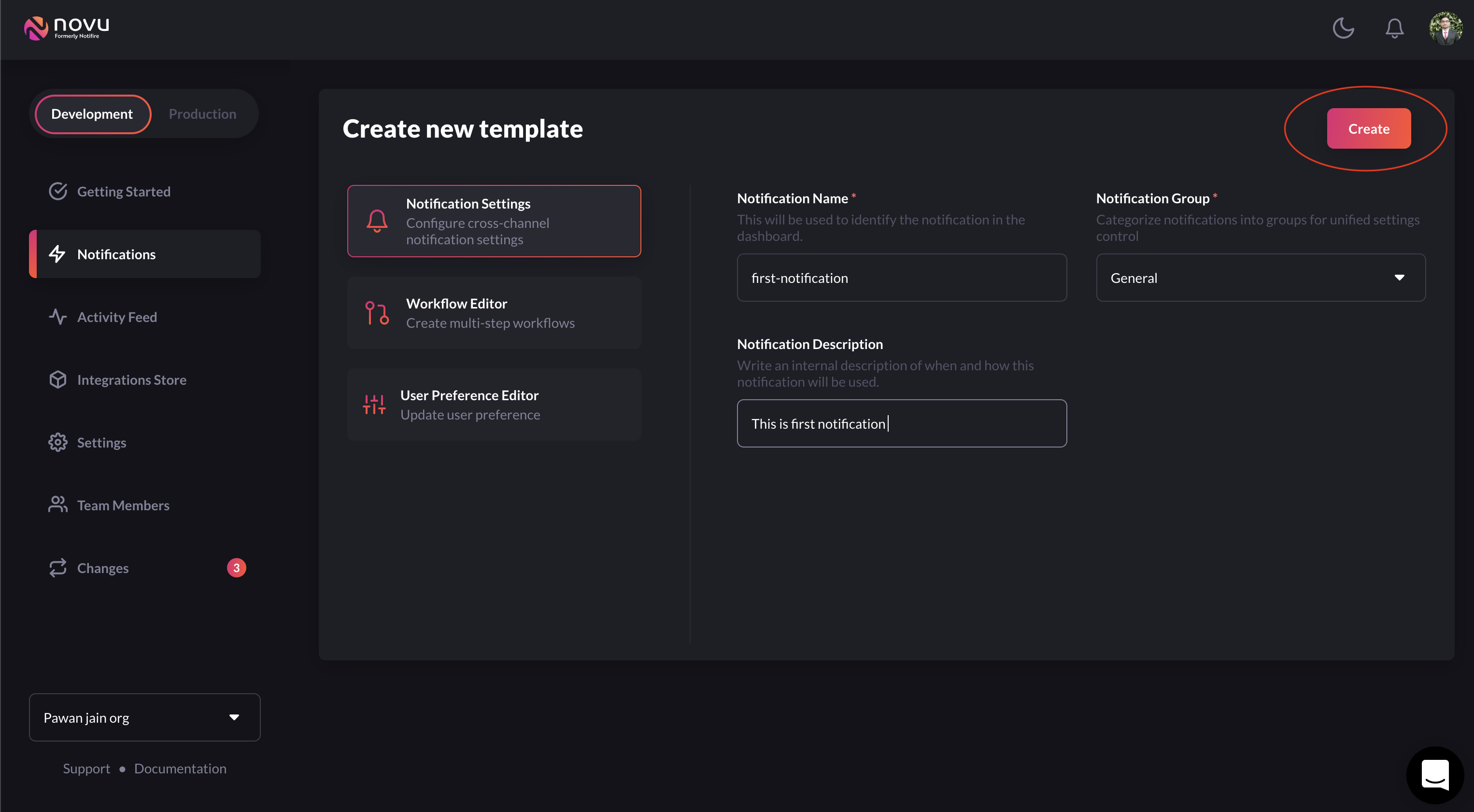Select the Development environment tab
The width and height of the screenshot is (1474, 812).
(92, 113)
